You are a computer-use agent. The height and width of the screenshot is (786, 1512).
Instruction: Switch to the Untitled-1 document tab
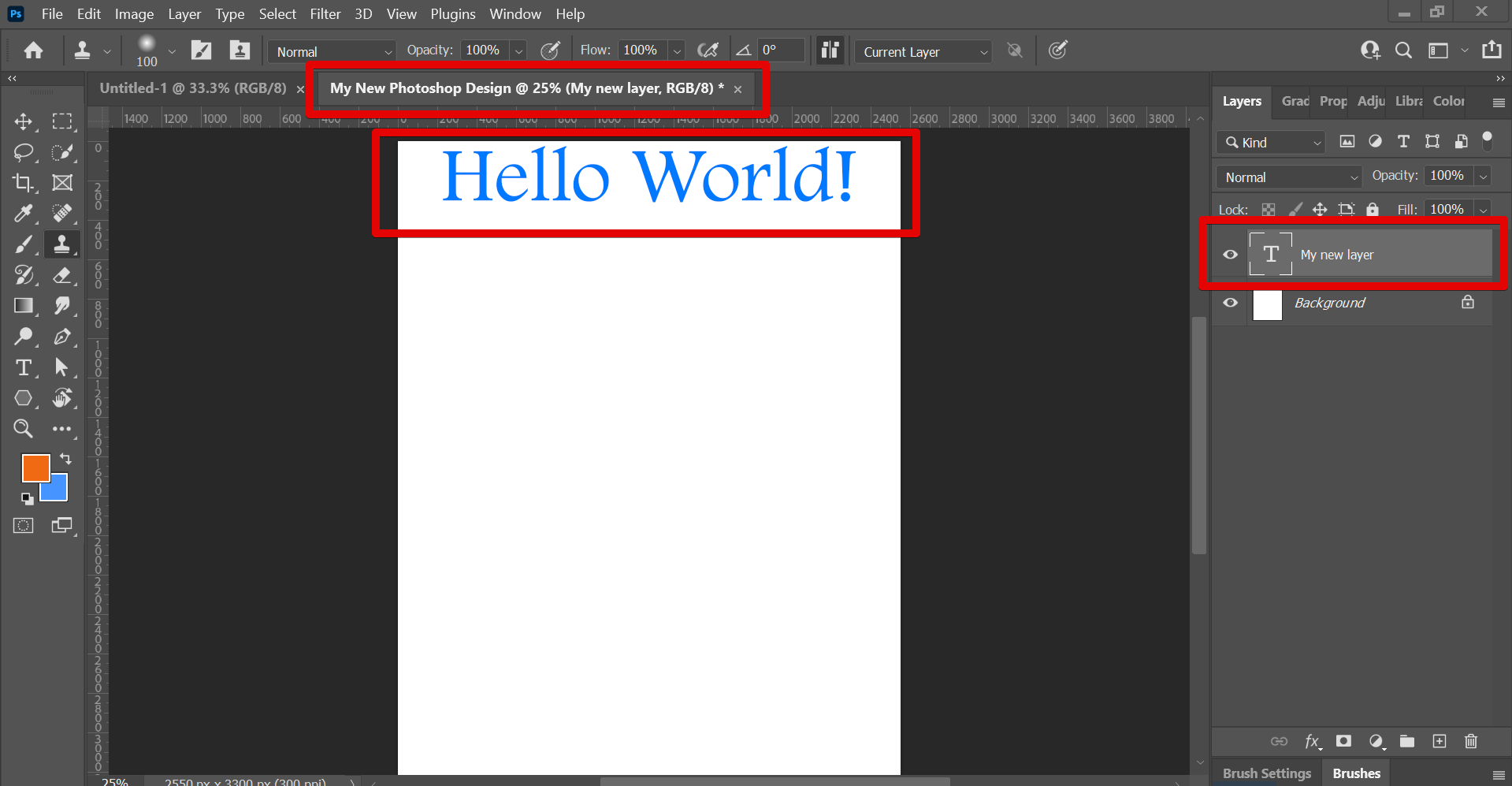193,88
